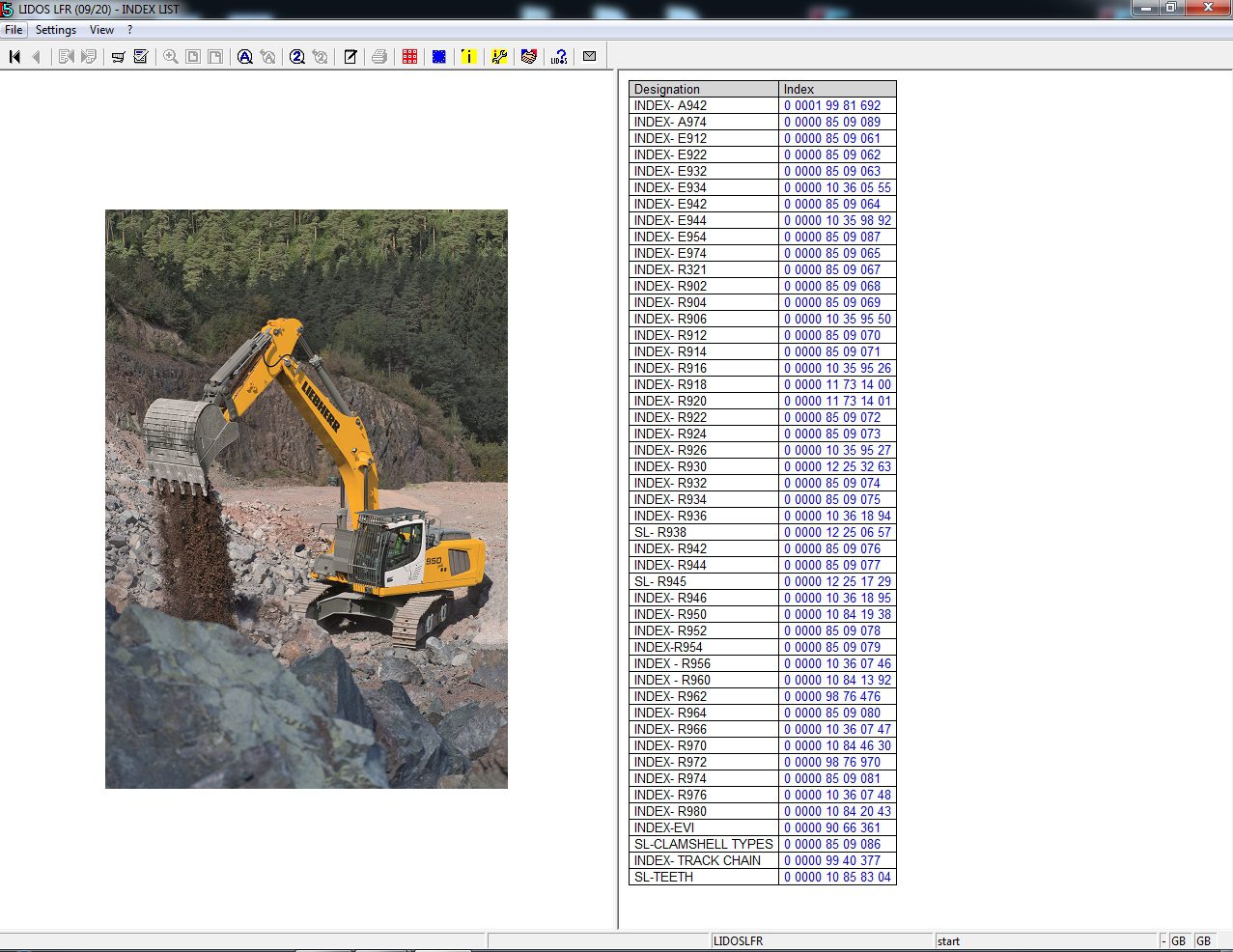Click the zoom in magnifier icon
Screen dimensions: 1233x952
click(x=171, y=57)
